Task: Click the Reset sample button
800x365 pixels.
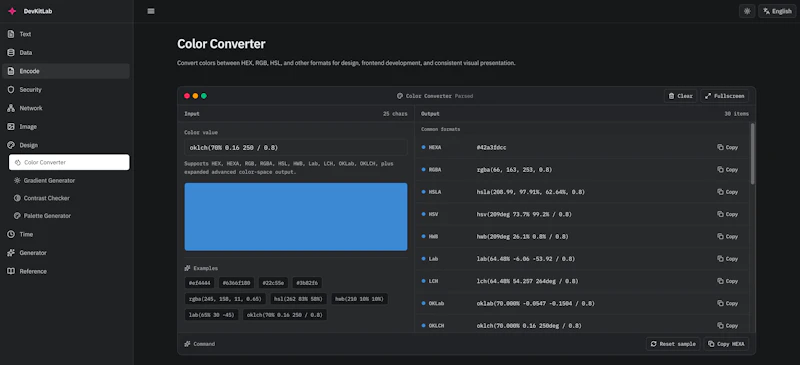Action: click(x=673, y=344)
